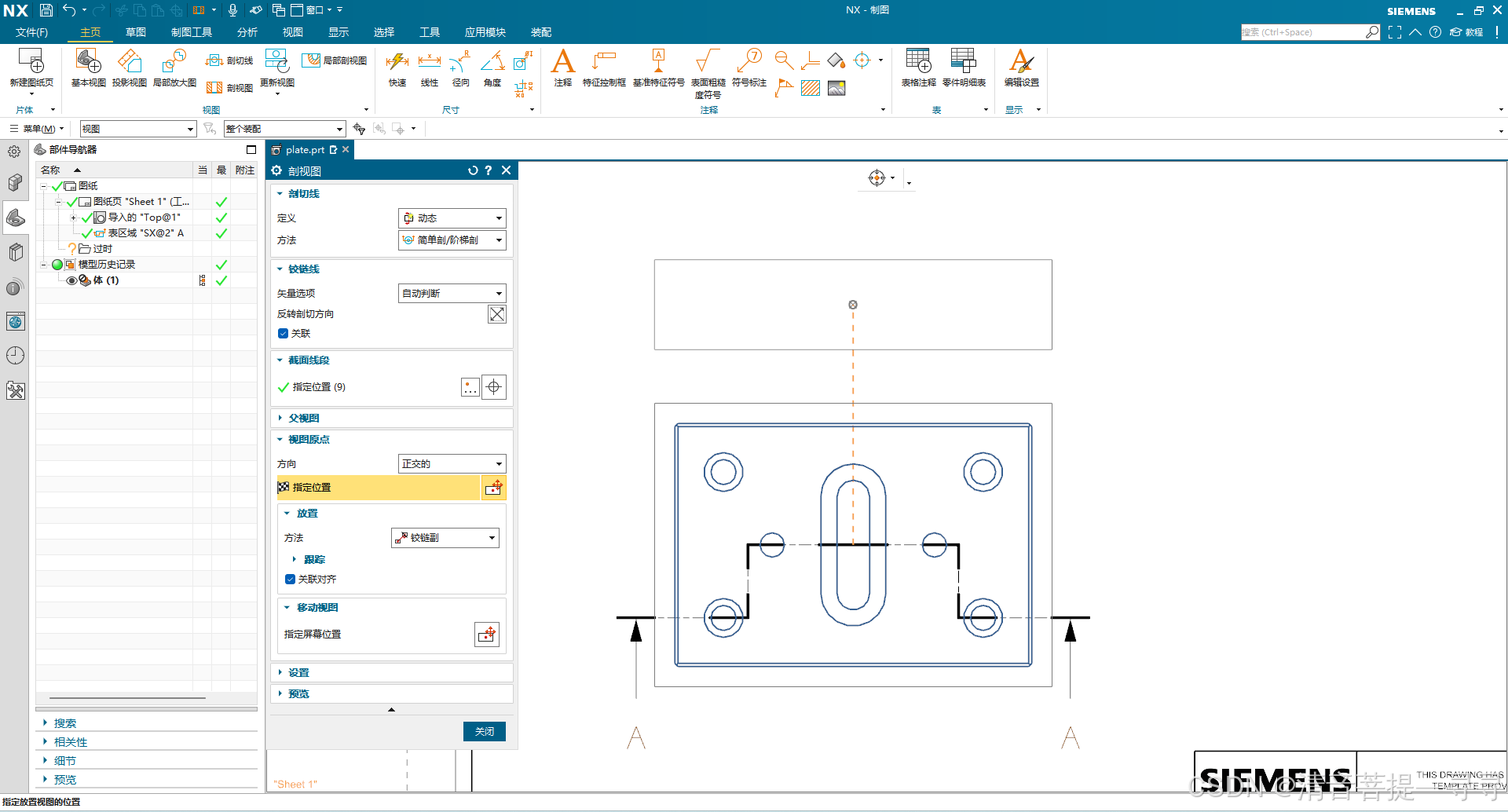The height and width of the screenshot is (812, 1508).
Task: Toggle the 关联 (Associative) checkbox
Action: [x=283, y=334]
